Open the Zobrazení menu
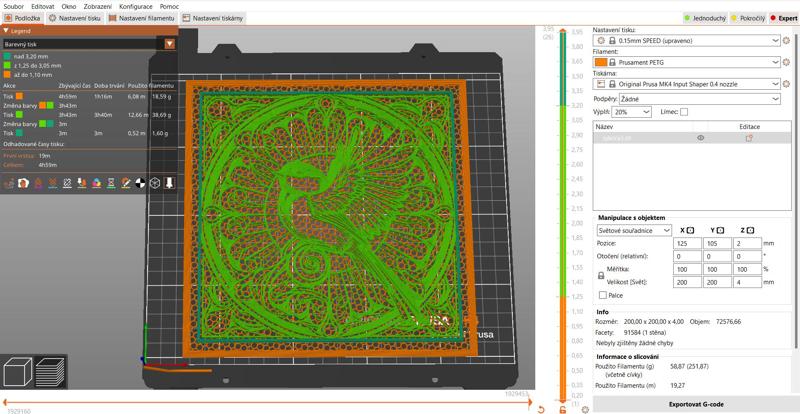 click(97, 7)
